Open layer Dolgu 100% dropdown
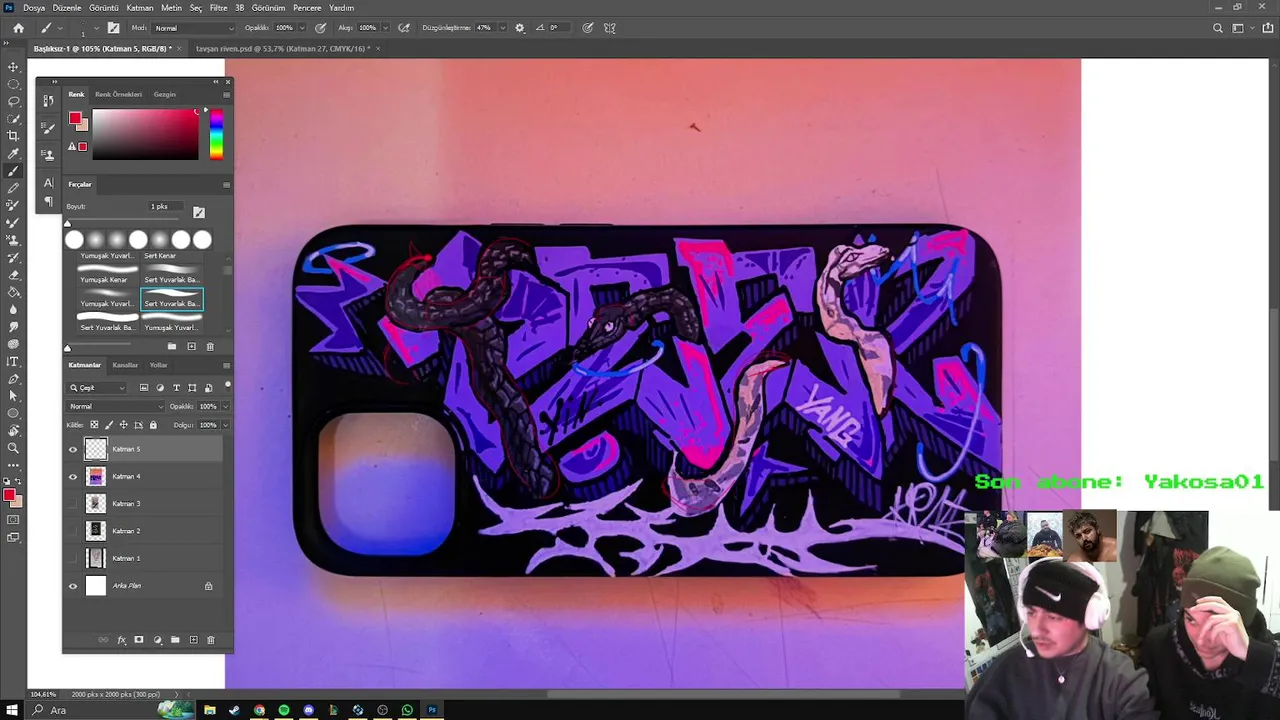This screenshot has height=720, width=1280. click(x=224, y=425)
